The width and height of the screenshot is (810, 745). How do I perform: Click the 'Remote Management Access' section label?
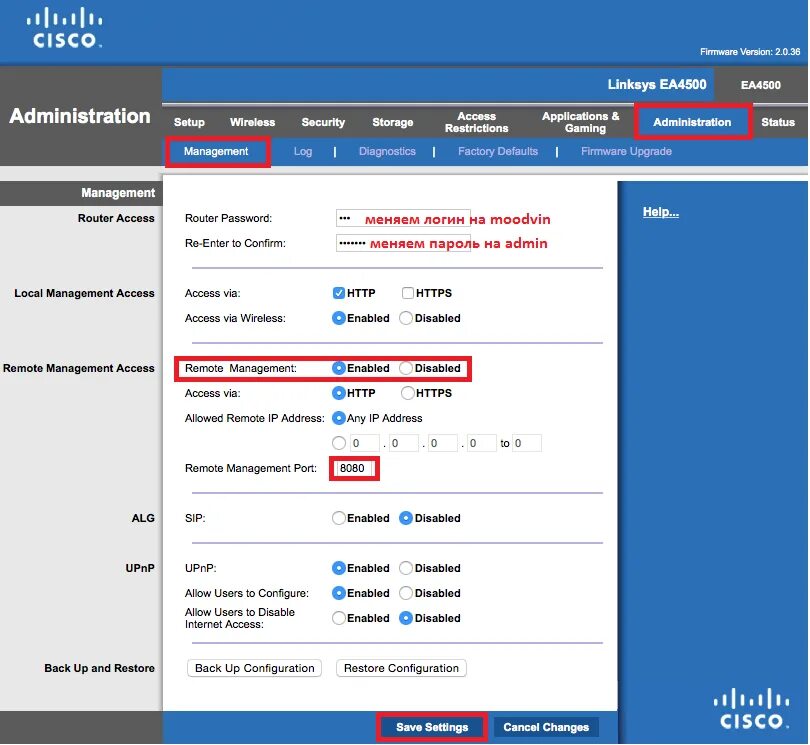79,368
